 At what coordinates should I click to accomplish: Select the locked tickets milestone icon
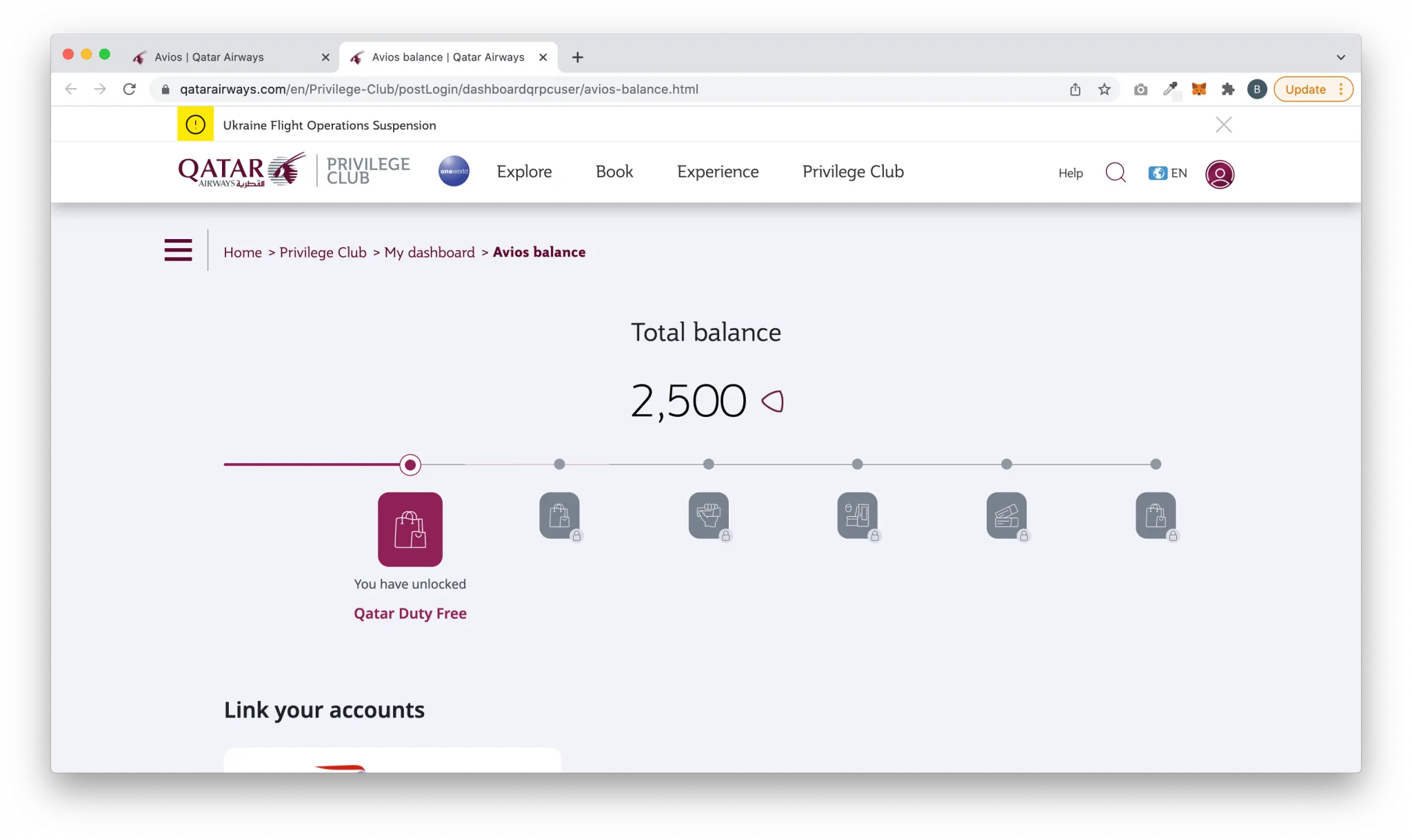pos(1006,516)
